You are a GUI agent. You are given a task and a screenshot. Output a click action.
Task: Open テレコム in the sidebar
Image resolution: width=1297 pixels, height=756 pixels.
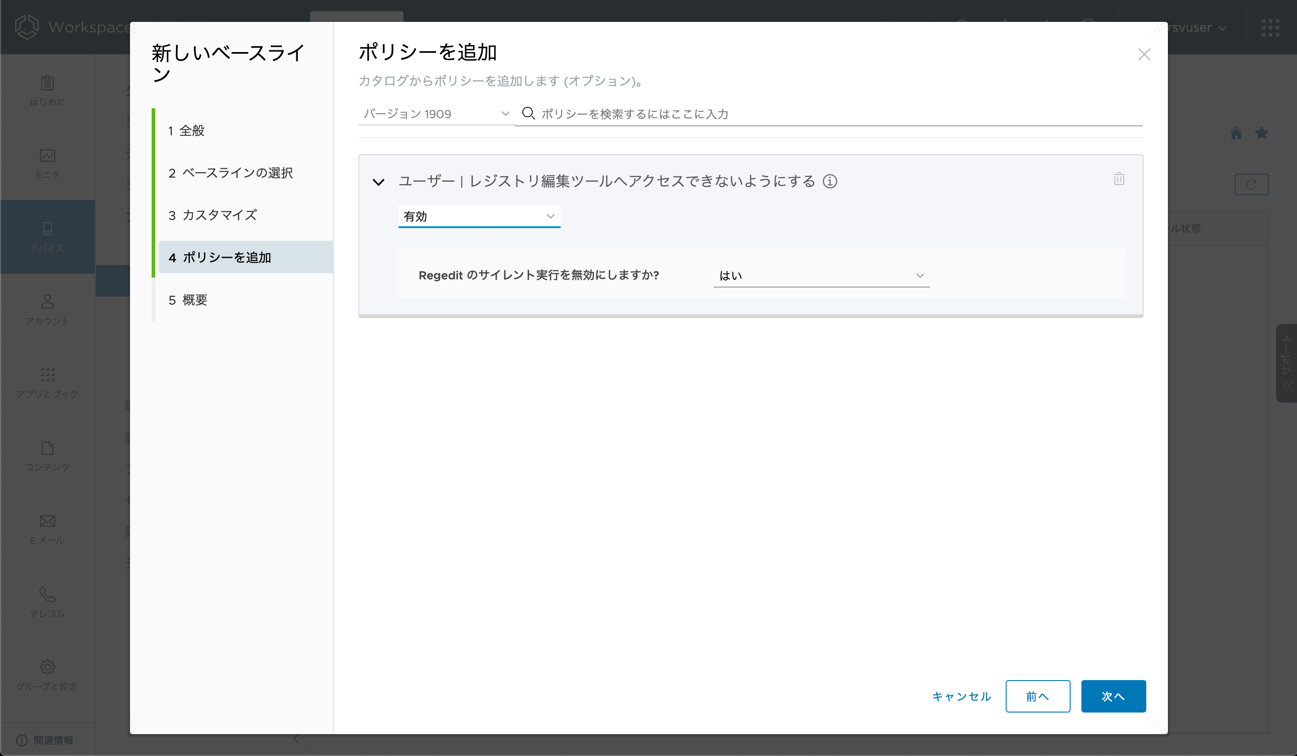[x=47, y=602]
